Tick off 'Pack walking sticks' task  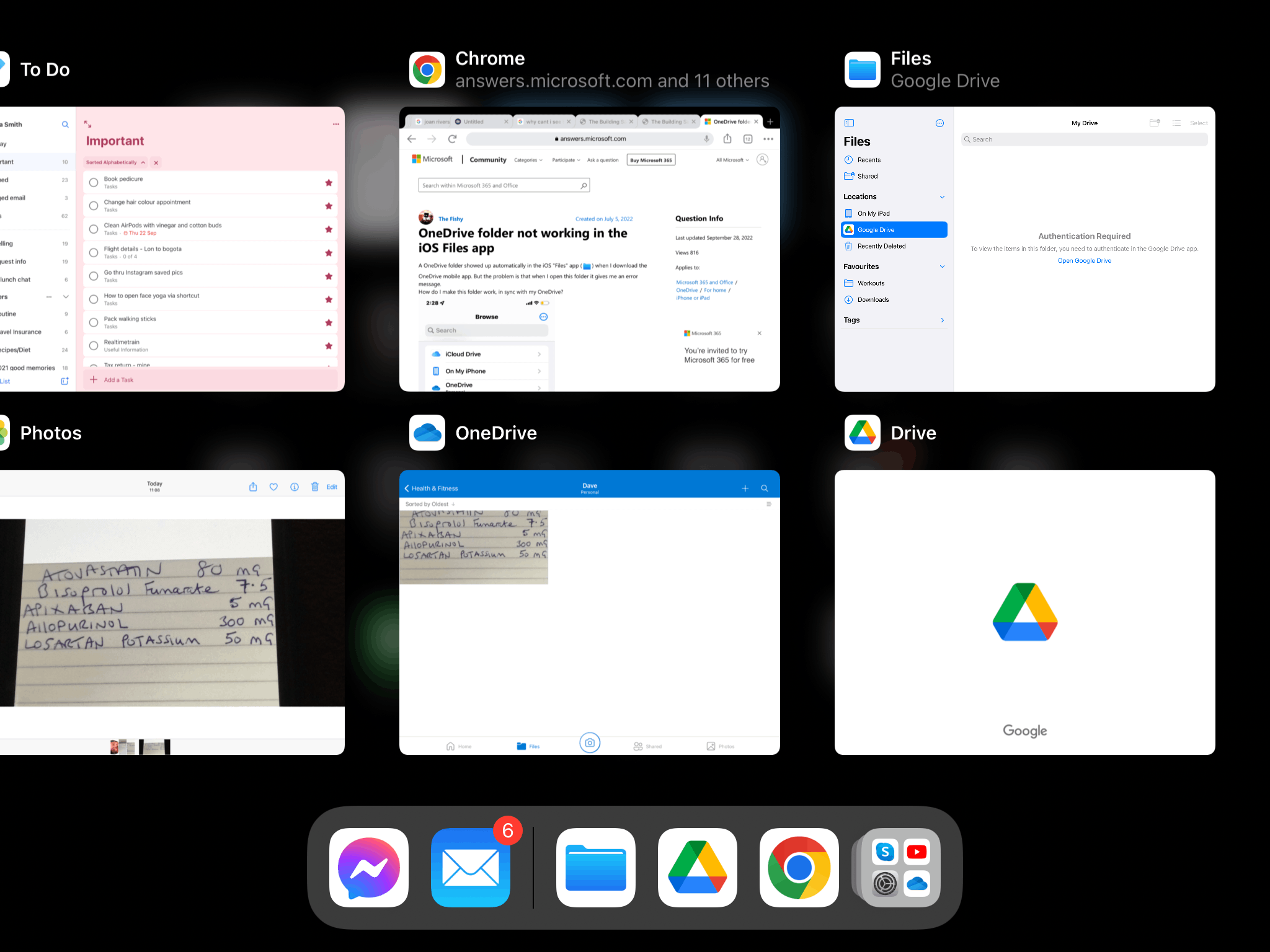click(94, 322)
